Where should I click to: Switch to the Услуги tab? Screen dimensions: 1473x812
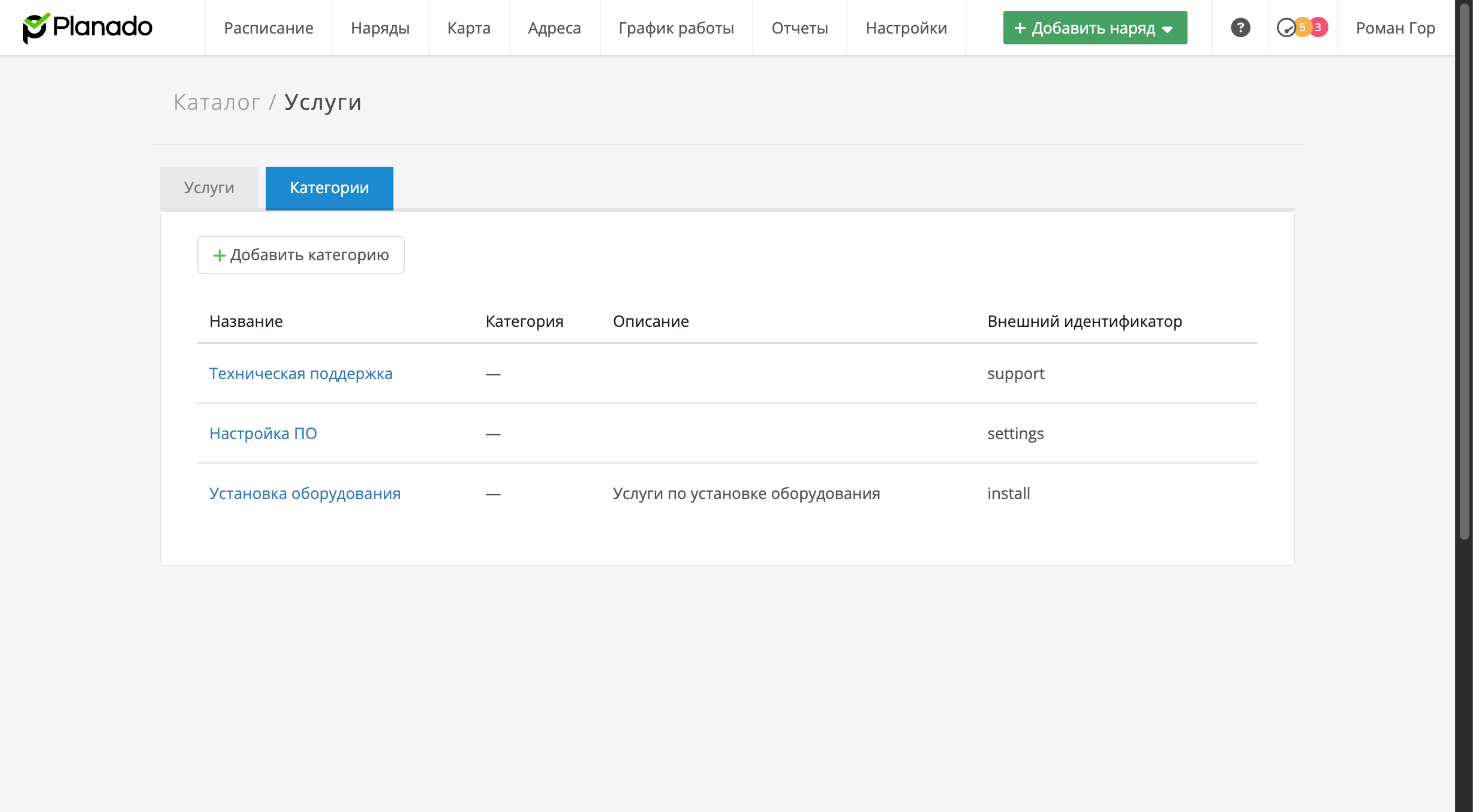point(209,188)
